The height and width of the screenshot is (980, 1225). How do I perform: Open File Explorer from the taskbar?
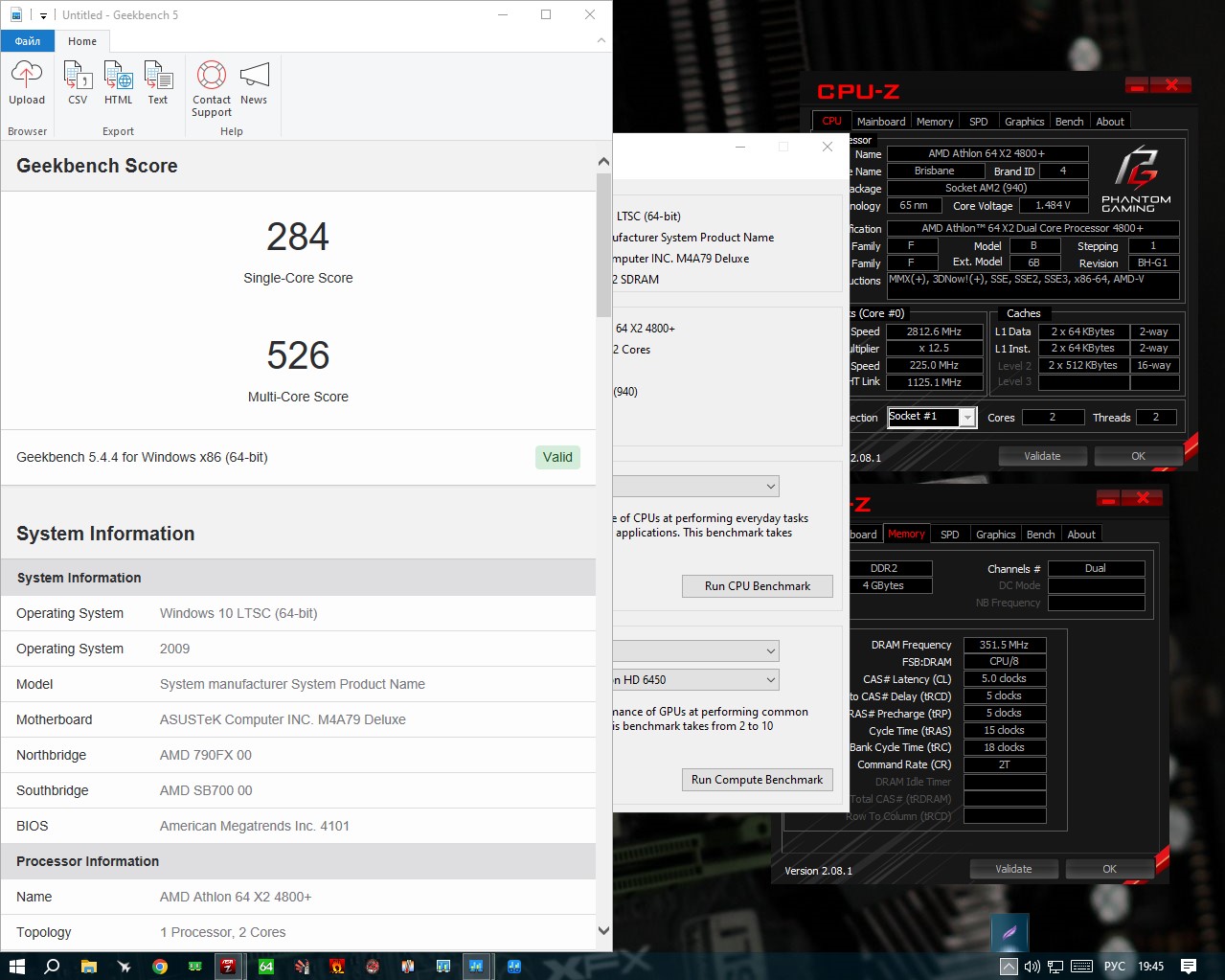(x=88, y=966)
